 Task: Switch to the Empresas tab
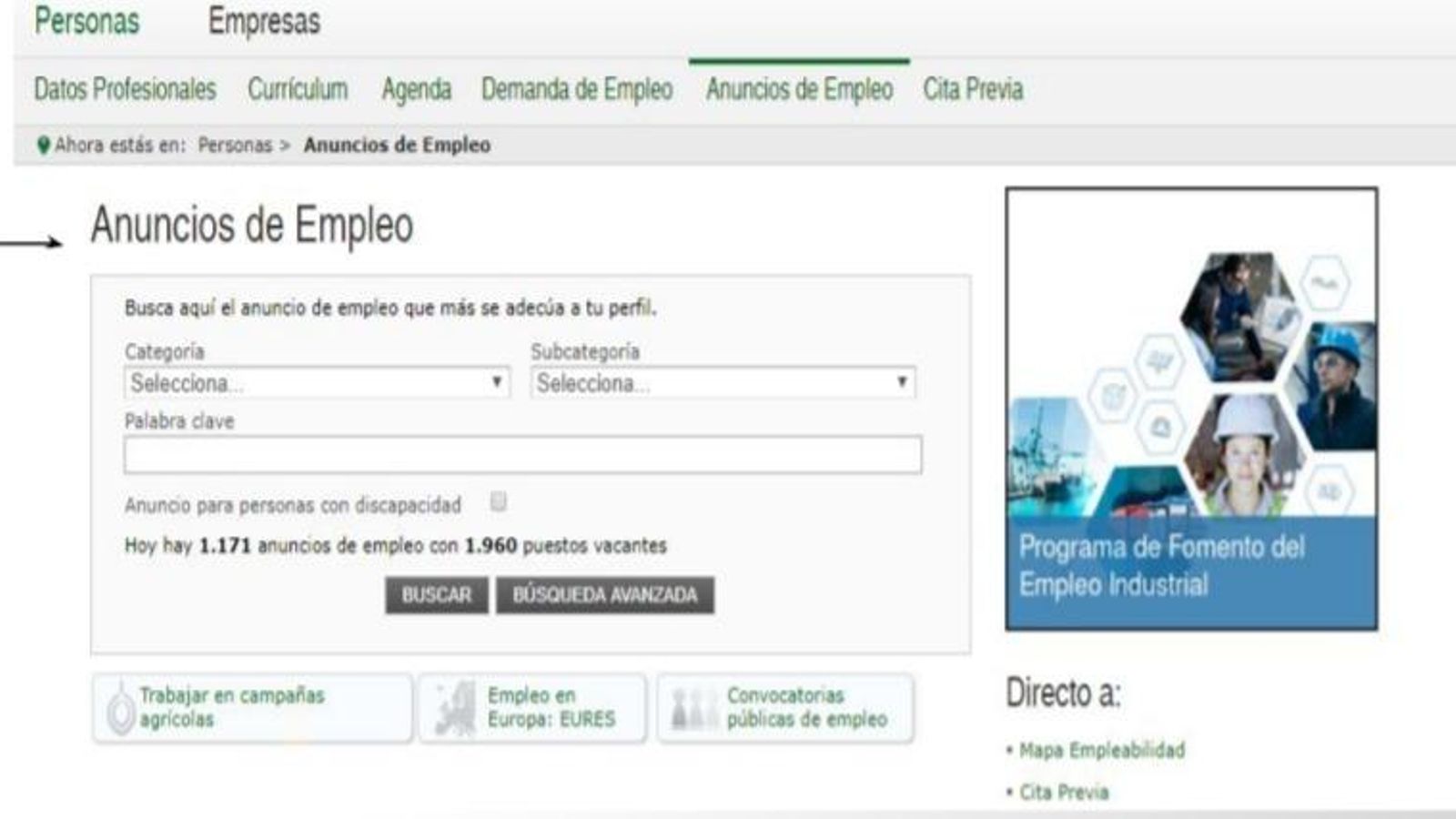coord(265,23)
